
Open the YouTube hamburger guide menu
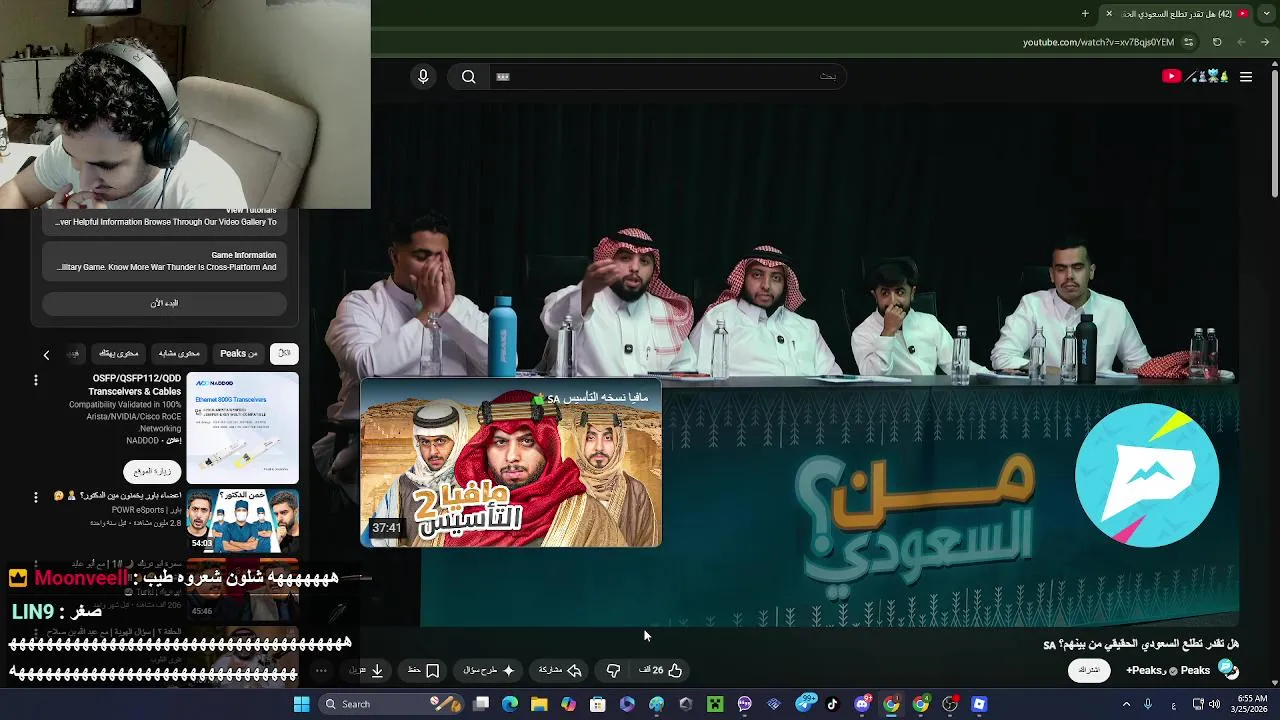(x=1246, y=77)
